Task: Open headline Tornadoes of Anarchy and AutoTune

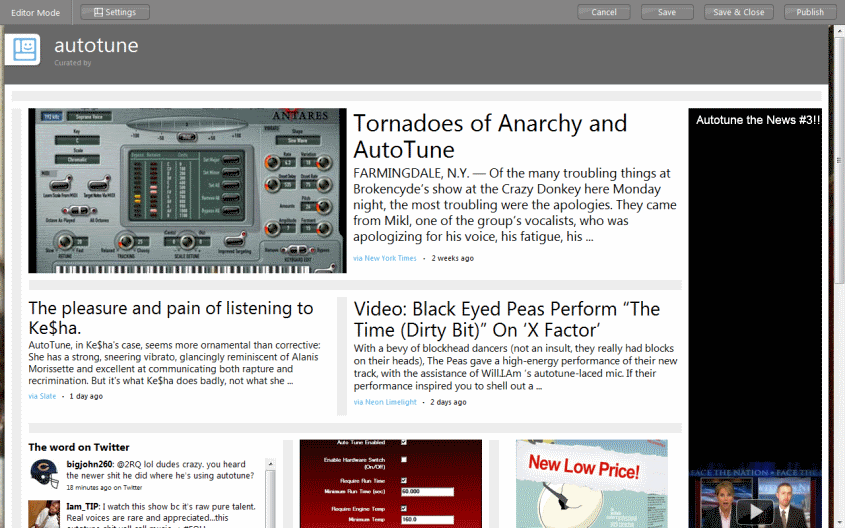Action: (490, 136)
